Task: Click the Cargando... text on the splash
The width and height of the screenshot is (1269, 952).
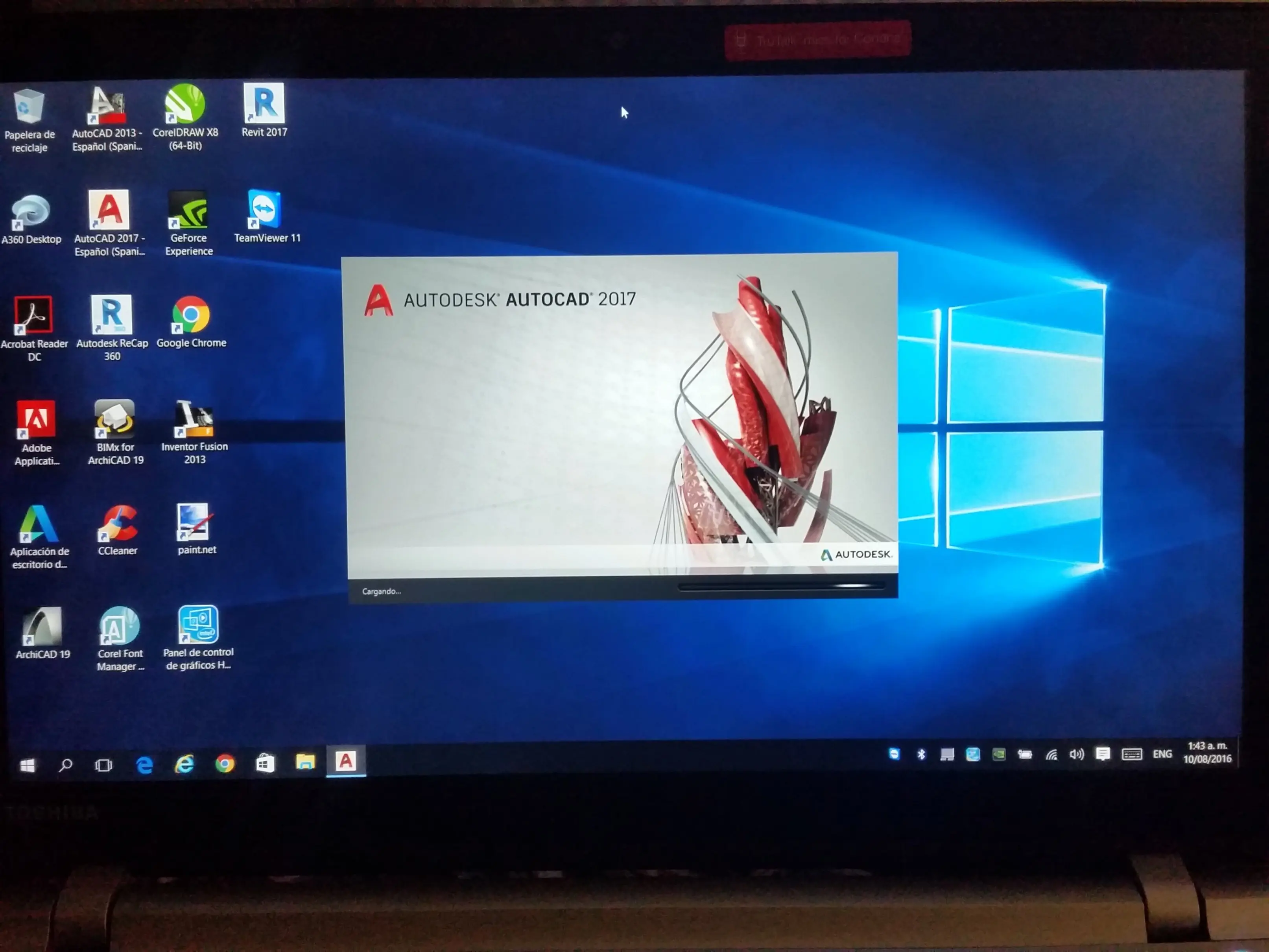Action: (x=382, y=591)
